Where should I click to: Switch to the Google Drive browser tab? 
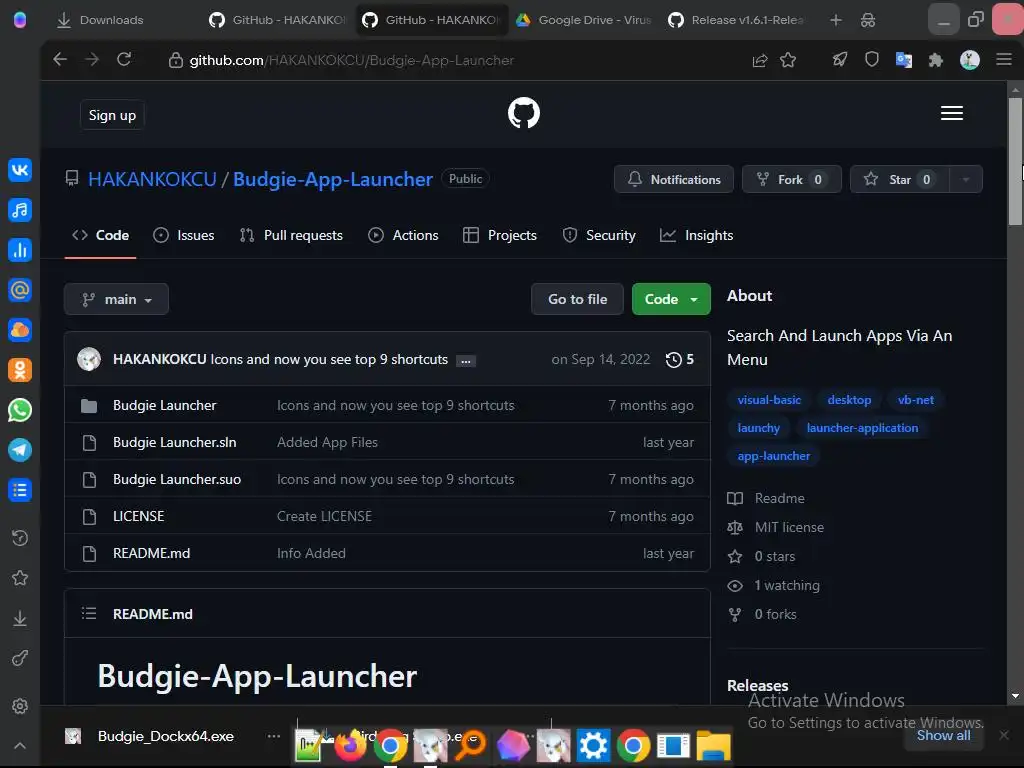pos(583,20)
